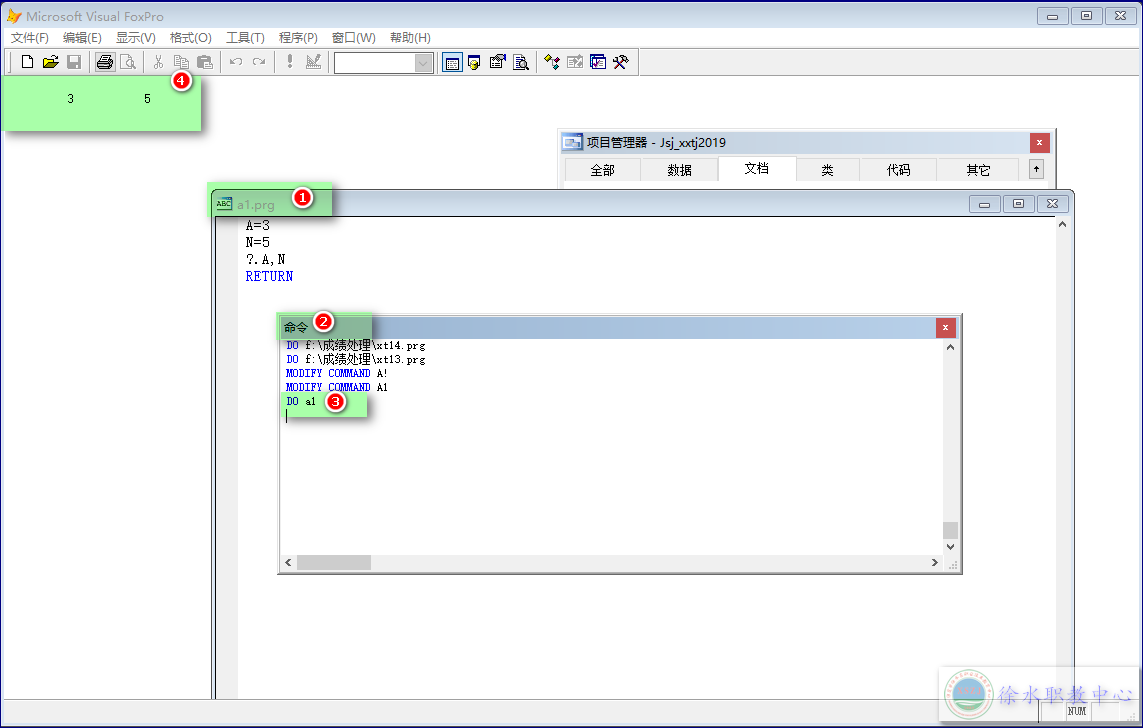Image resolution: width=1143 pixels, height=728 pixels.
Task: Print using the printer icon
Action: click(105, 62)
